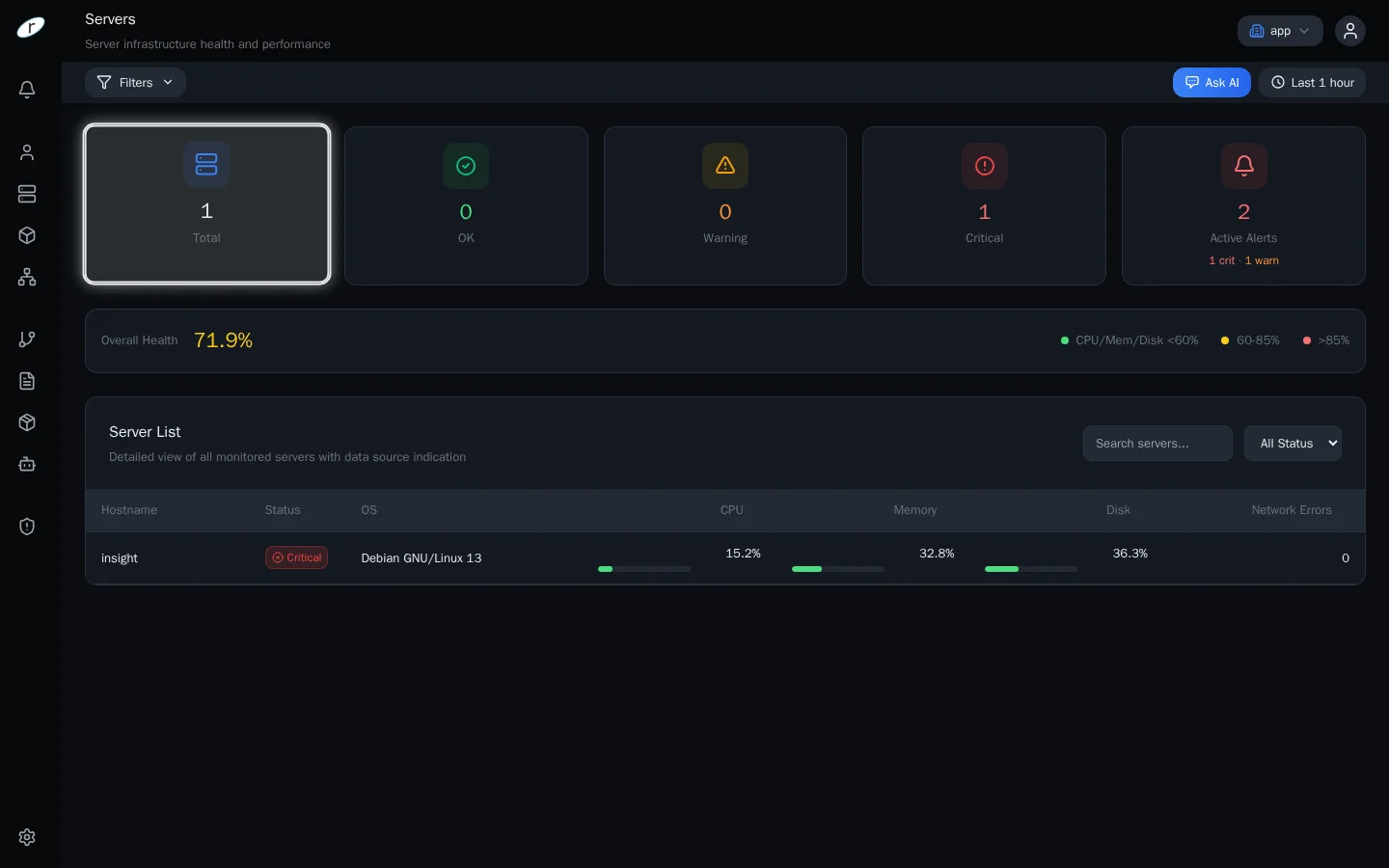The image size is (1389, 868).
Task: Click the server icon on the Total card
Action: pos(206,164)
